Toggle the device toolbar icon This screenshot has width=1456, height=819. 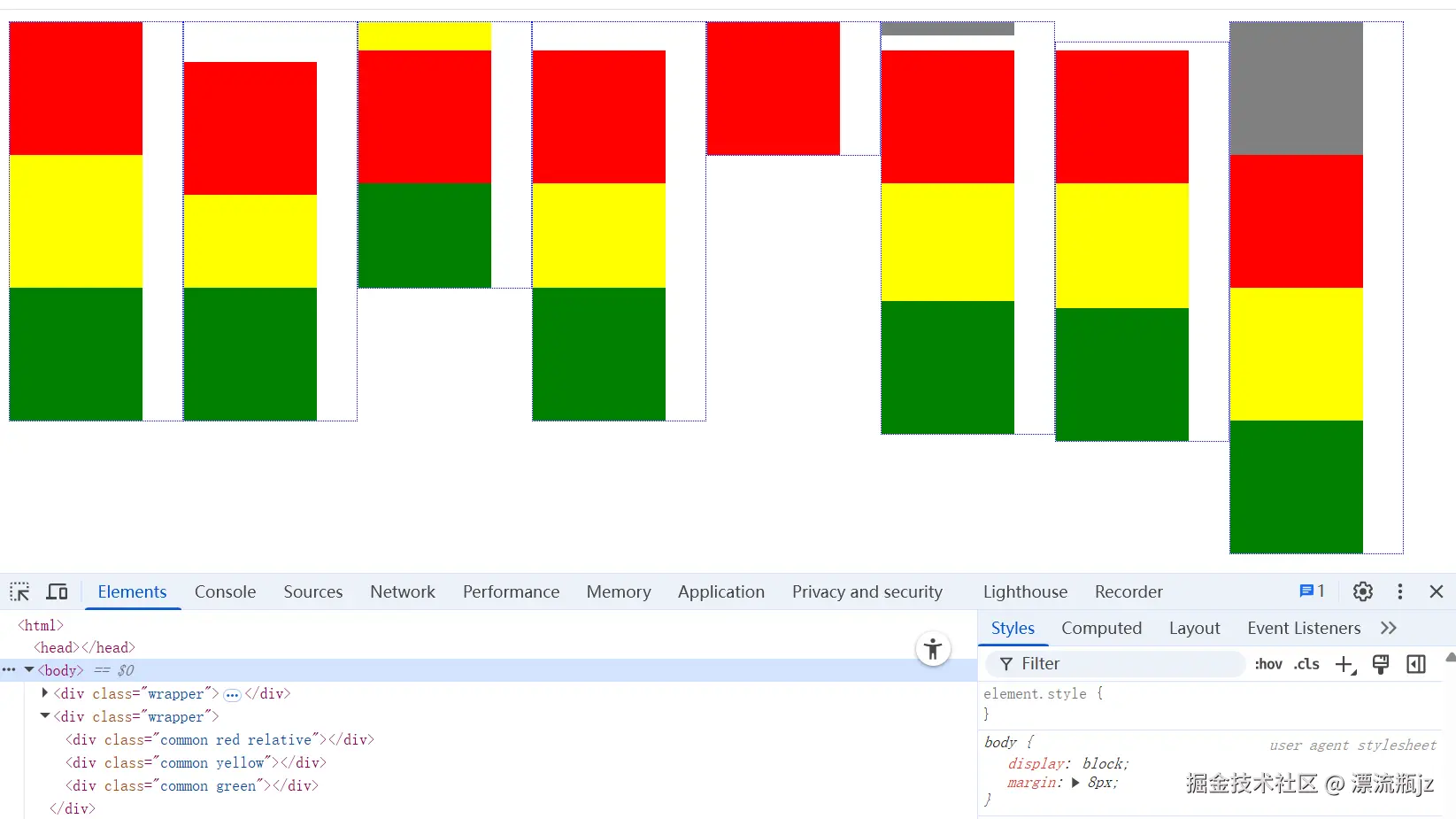click(x=57, y=591)
